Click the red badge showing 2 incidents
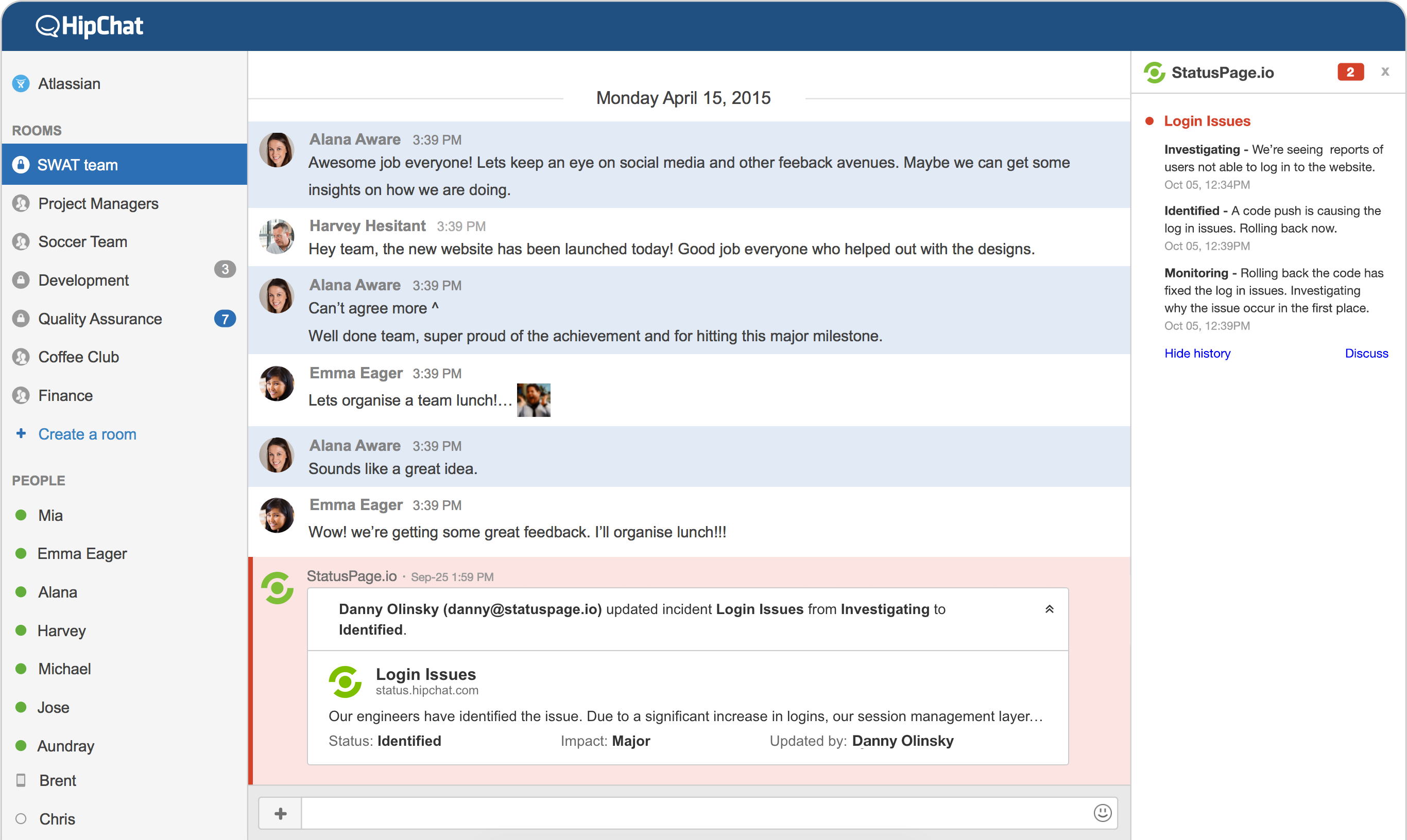The width and height of the screenshot is (1407, 840). click(x=1350, y=72)
